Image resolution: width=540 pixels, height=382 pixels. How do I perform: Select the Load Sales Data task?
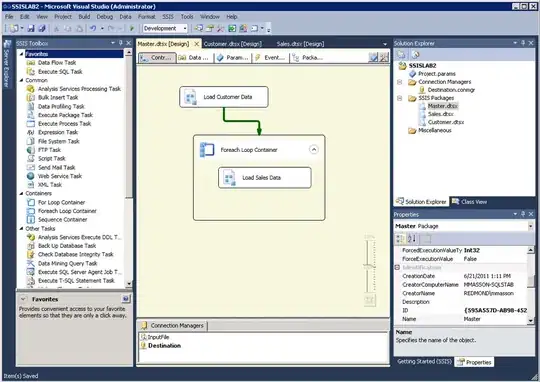(x=264, y=178)
